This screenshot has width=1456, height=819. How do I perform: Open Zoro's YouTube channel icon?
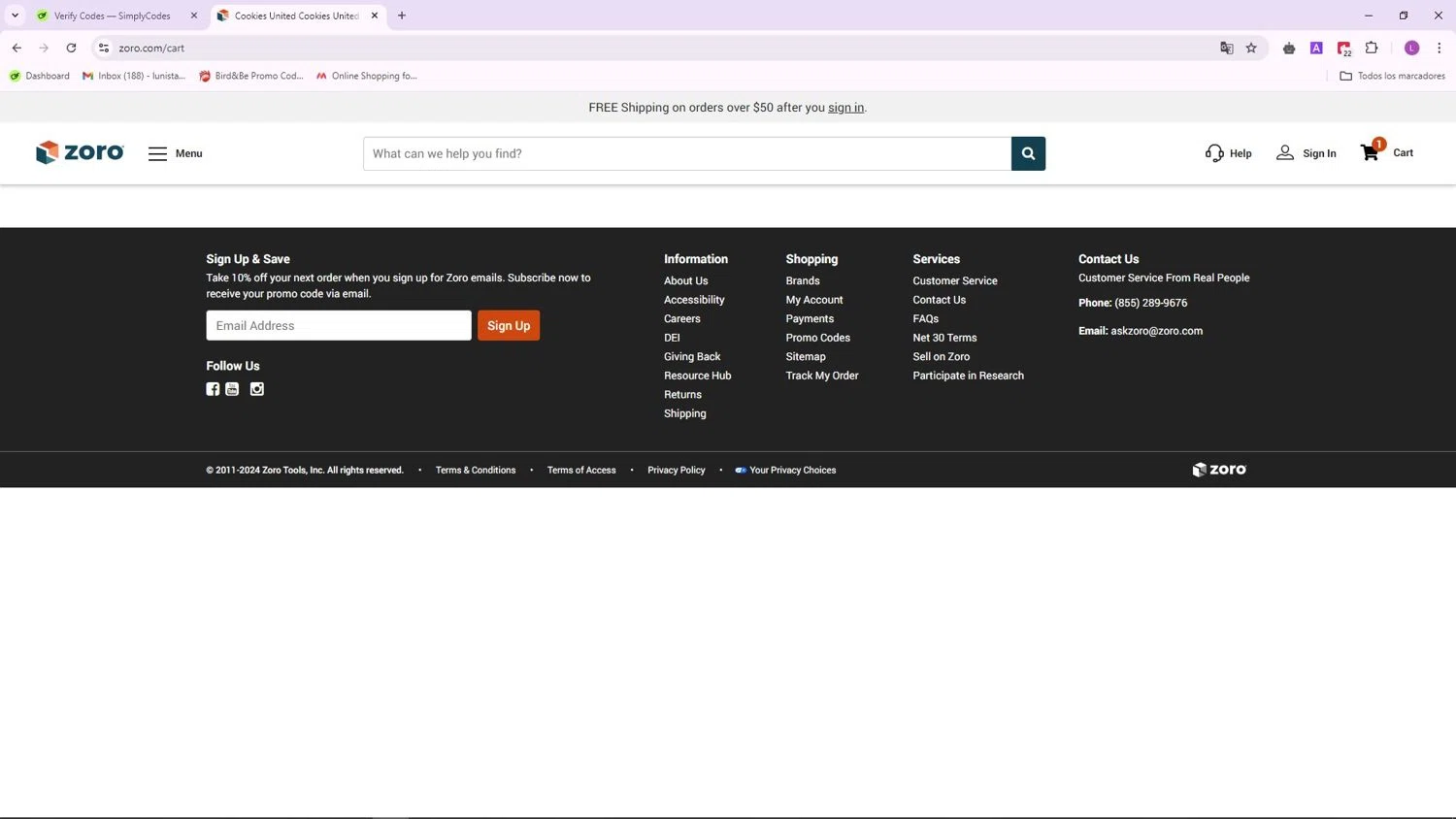point(232,389)
